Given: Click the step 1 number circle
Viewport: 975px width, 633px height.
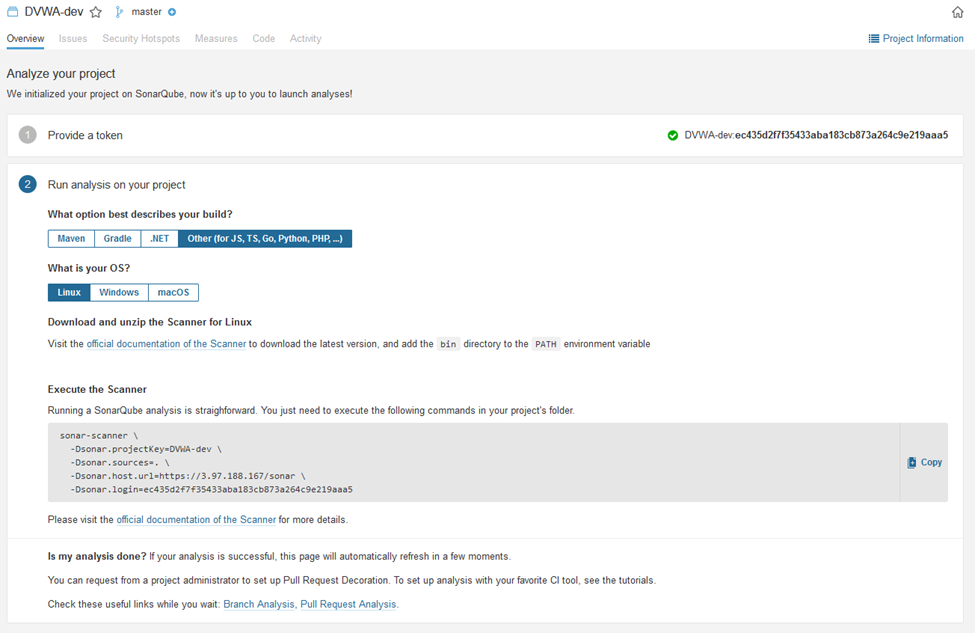Looking at the screenshot, I should click(27, 135).
